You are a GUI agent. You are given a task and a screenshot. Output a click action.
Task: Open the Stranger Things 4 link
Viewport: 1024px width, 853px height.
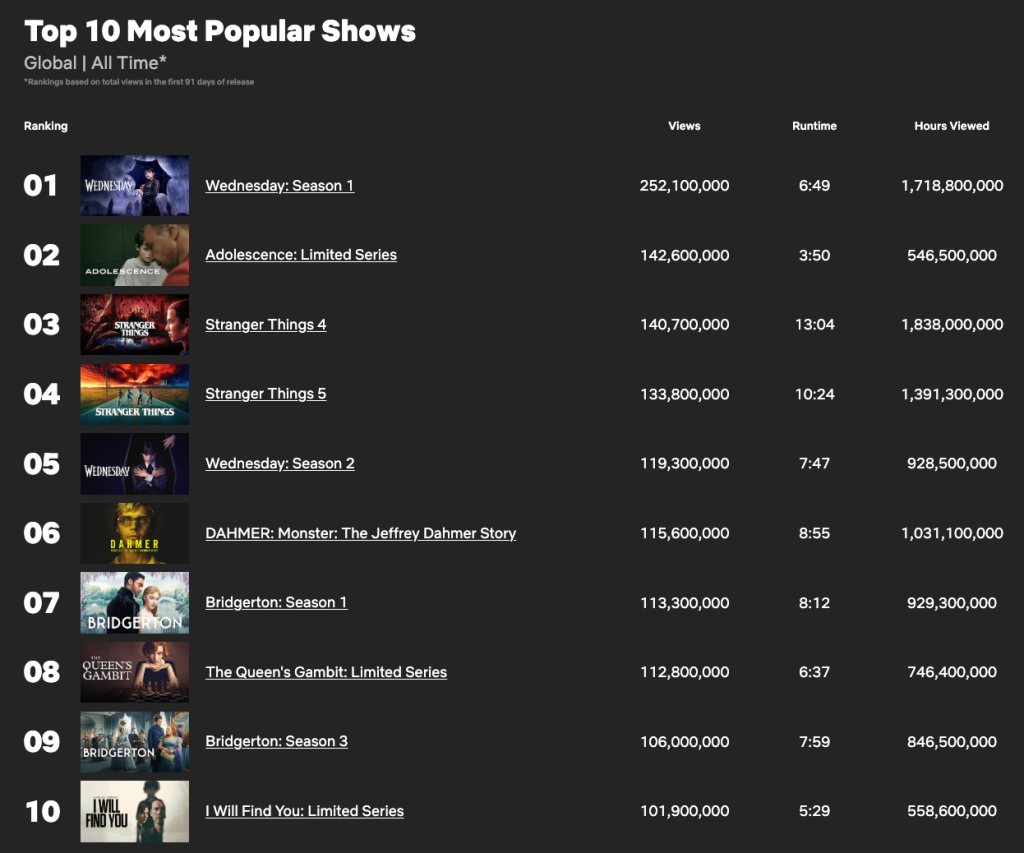tap(266, 325)
